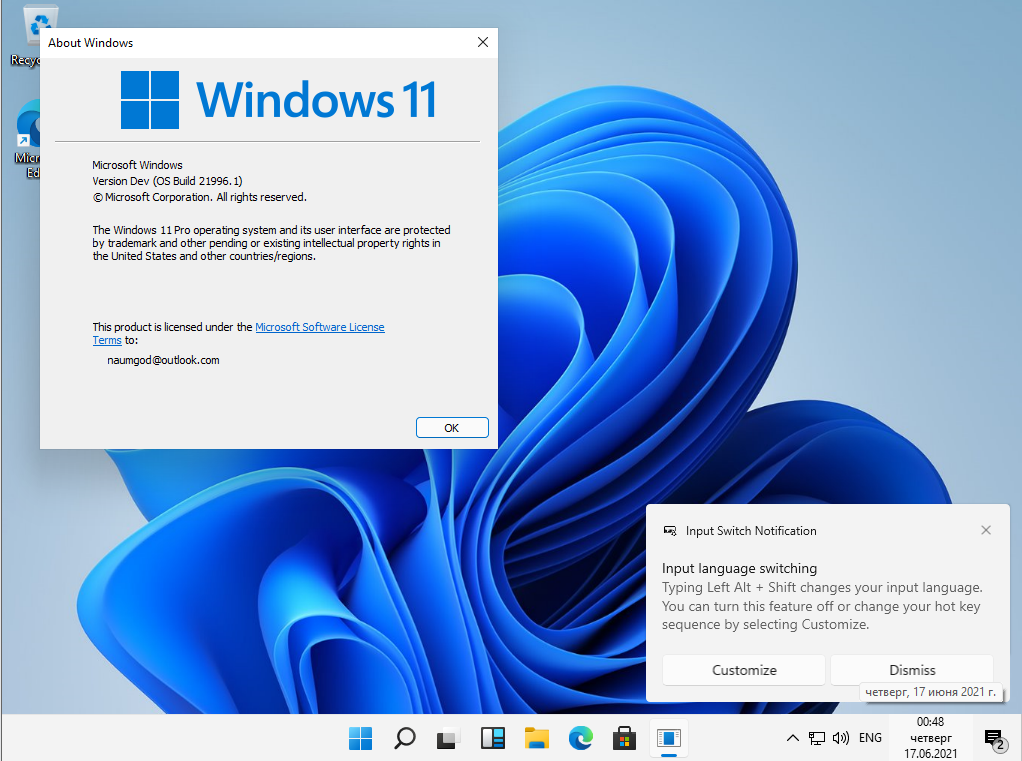
Task: Close the About Windows dialog
Action: click(483, 42)
